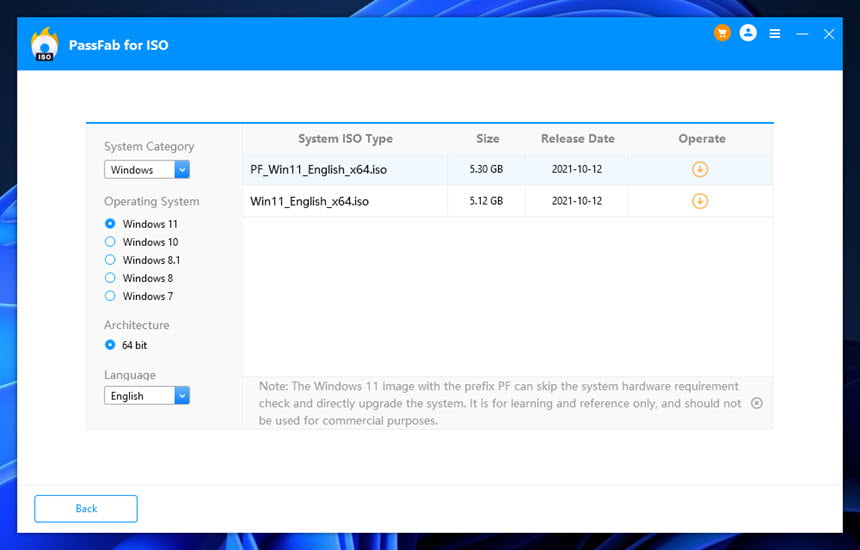Dismiss the note with the circled X

click(756, 403)
